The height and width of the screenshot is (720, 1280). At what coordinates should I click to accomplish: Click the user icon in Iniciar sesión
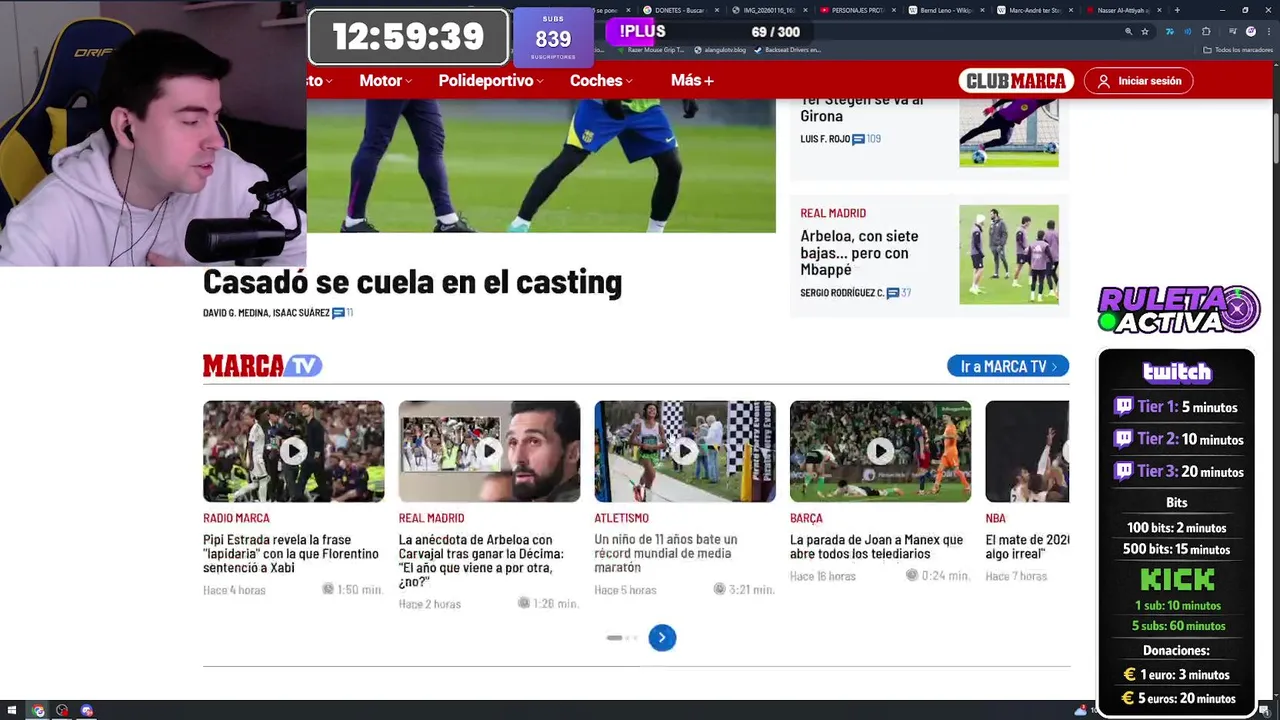[1104, 81]
